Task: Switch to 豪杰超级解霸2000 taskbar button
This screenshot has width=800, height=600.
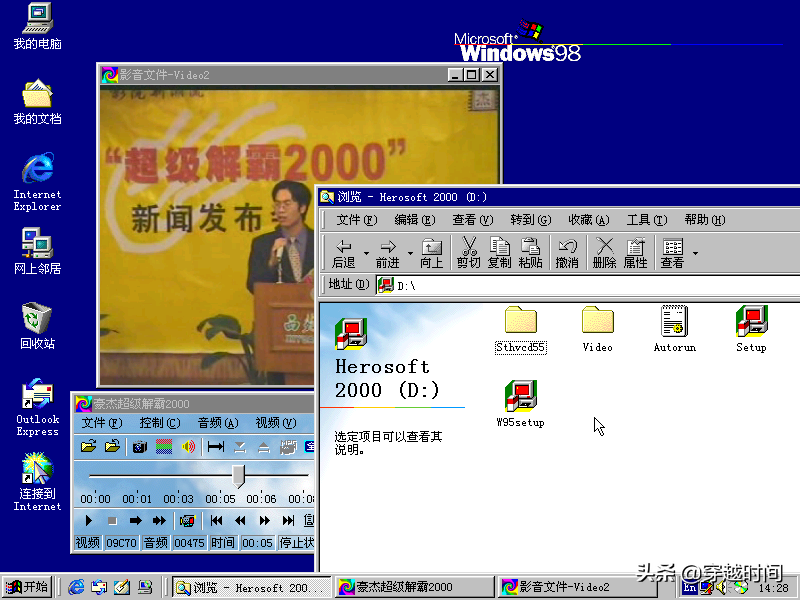Action: tap(413, 587)
